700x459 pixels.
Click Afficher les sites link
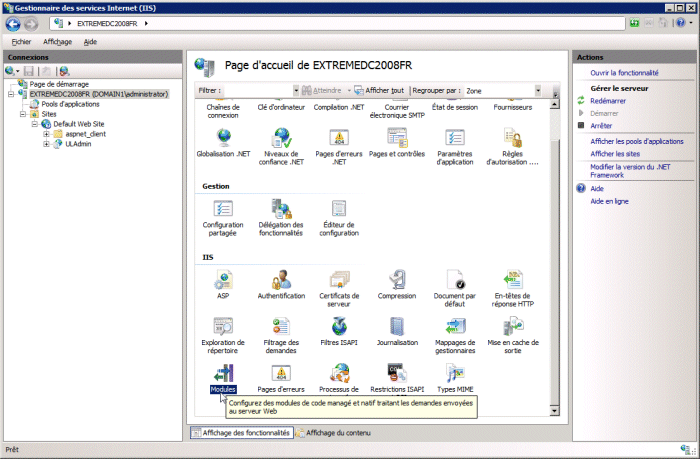[x=615, y=154]
